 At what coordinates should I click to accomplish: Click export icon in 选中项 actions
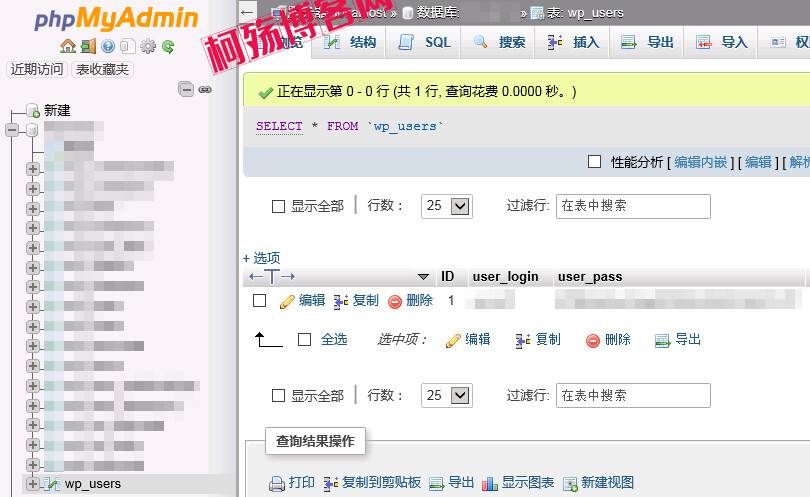(x=662, y=340)
